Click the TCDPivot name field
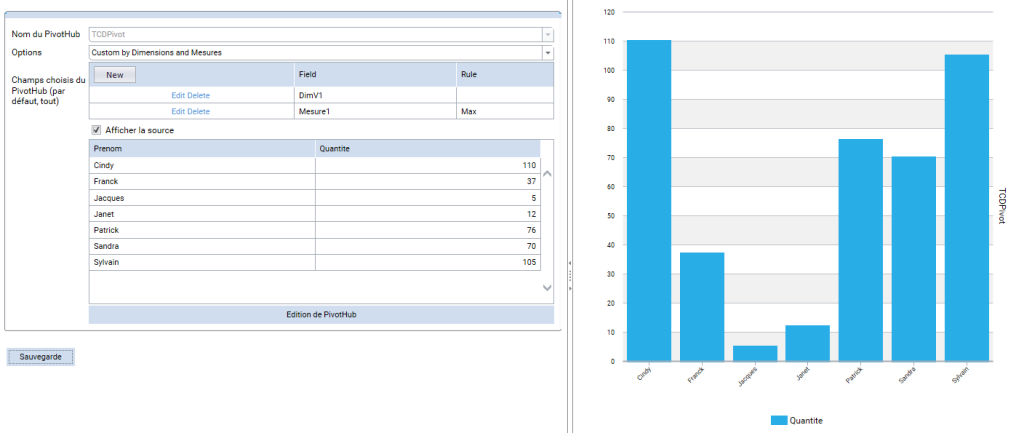This screenshot has width=1024, height=433. [x=315, y=35]
